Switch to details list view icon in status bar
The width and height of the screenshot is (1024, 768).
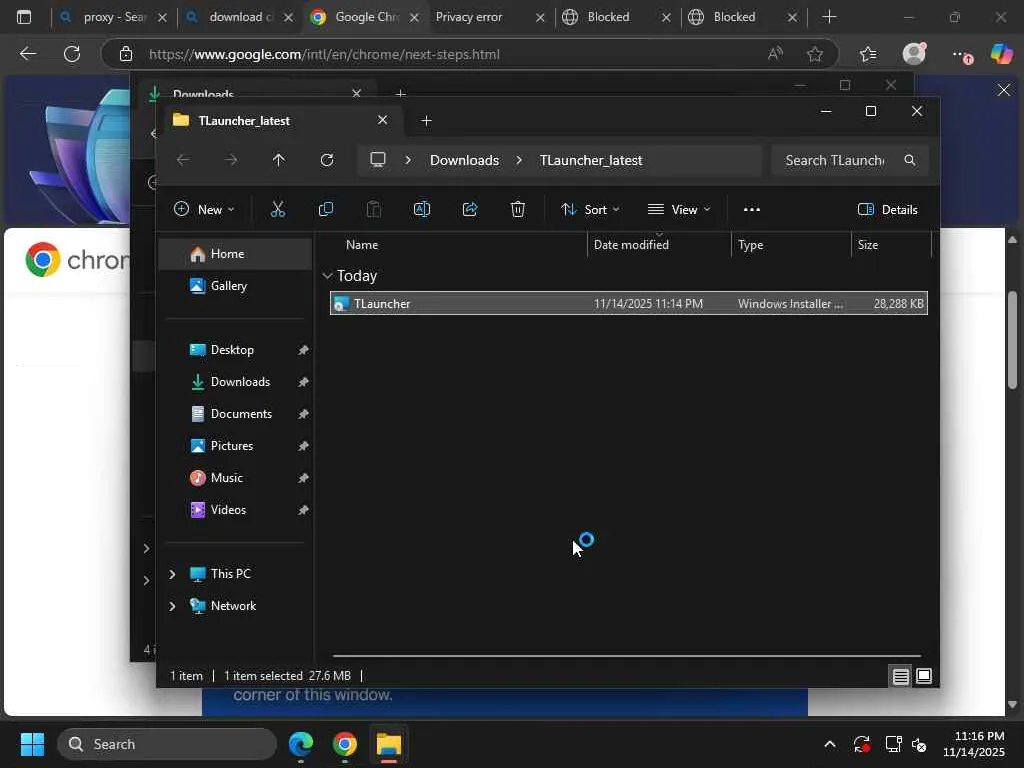(x=900, y=676)
